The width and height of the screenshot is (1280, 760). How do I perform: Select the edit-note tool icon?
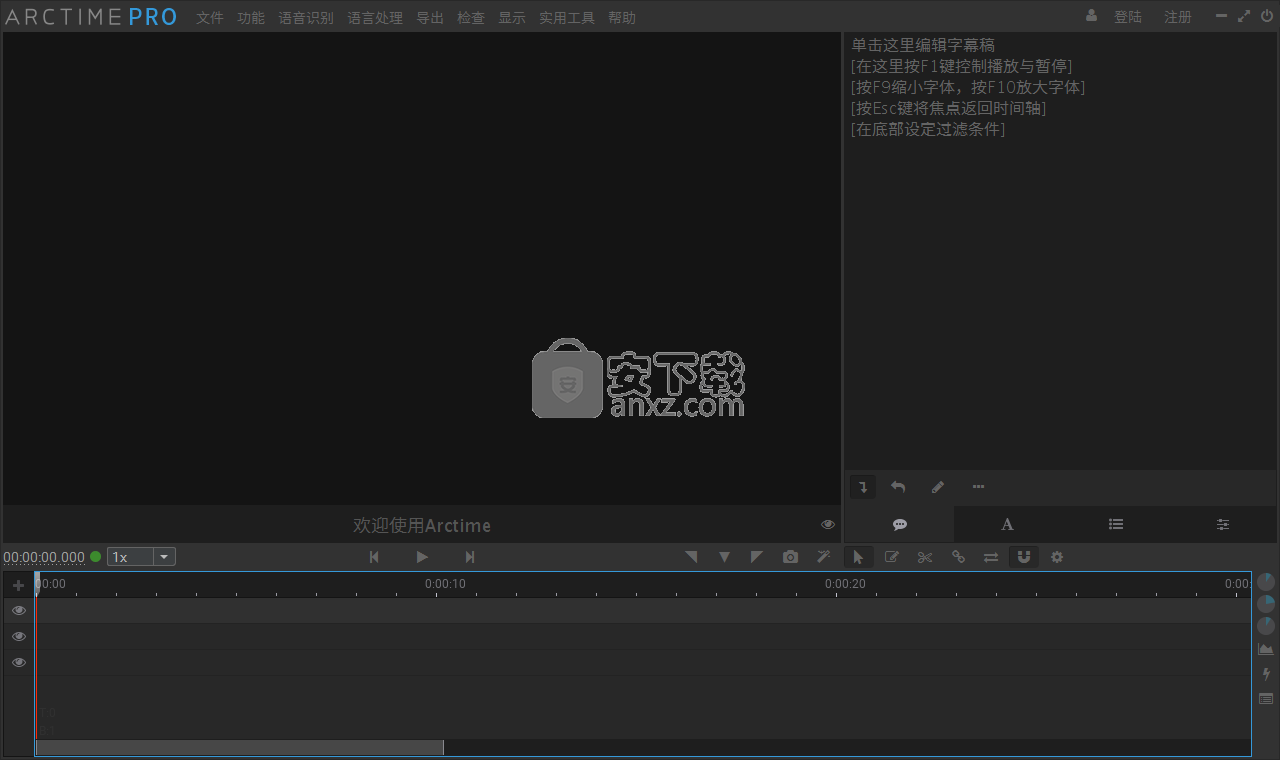click(x=892, y=557)
